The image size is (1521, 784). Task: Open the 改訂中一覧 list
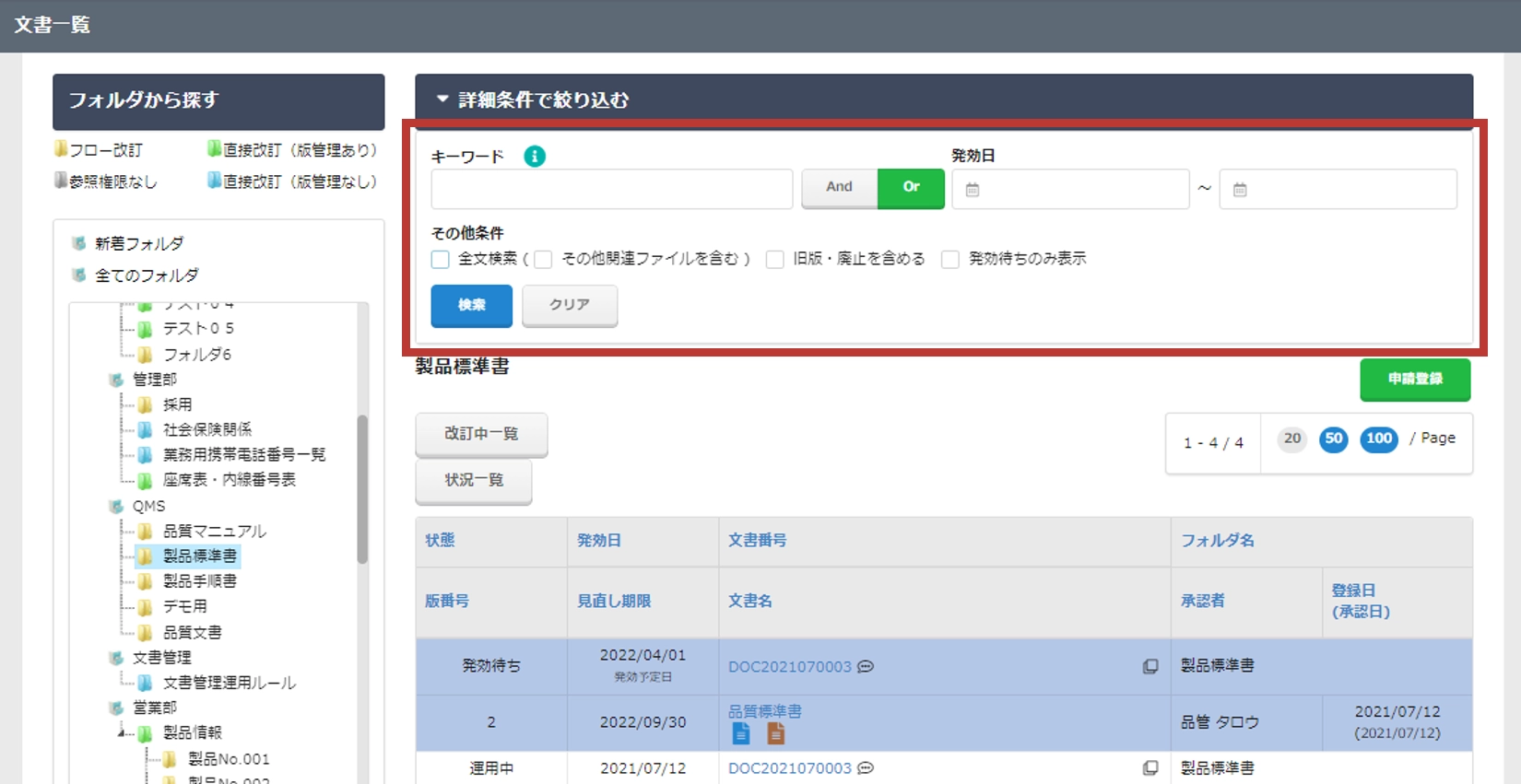(x=481, y=434)
